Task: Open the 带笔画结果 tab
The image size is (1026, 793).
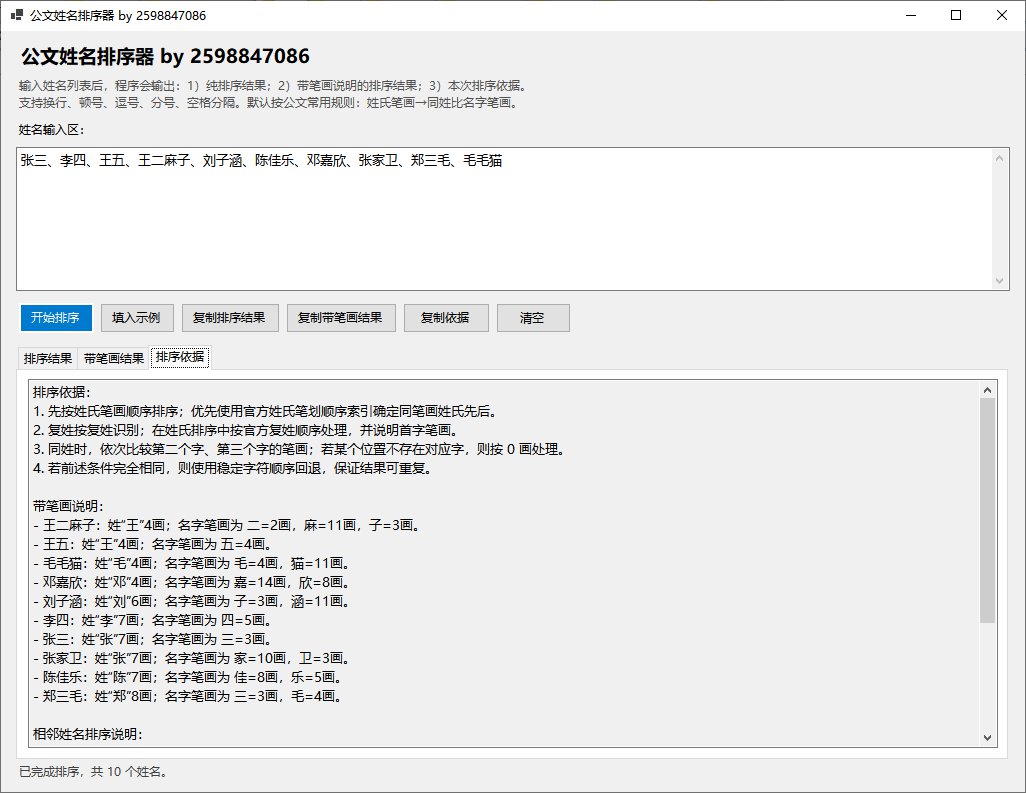Action: pyautogui.click(x=113, y=358)
